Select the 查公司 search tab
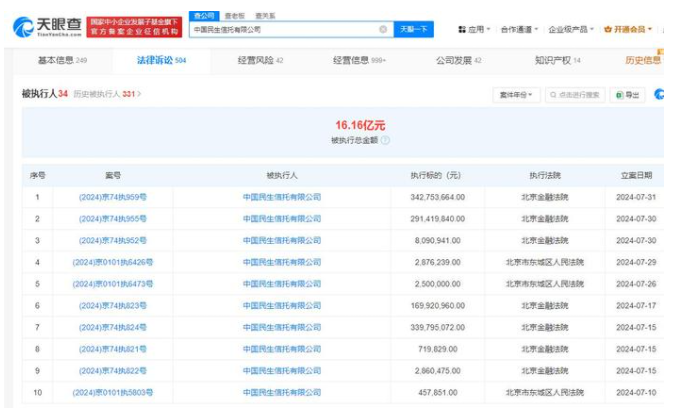Viewport: 684px width, 411px height. [204, 16]
